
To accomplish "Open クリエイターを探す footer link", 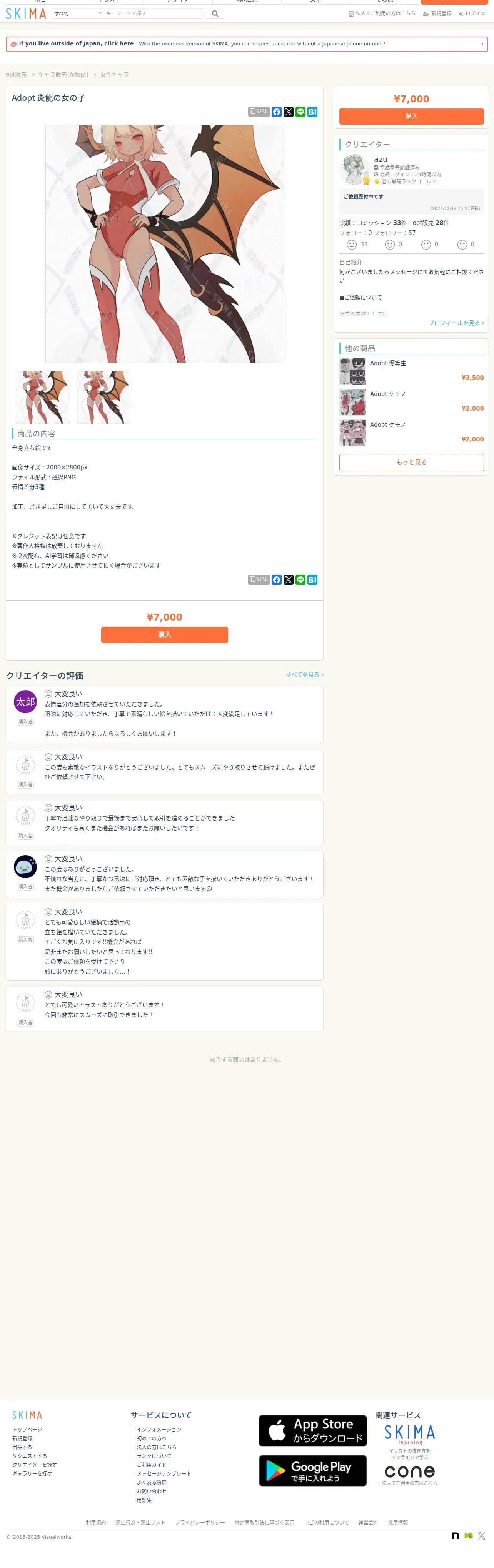I will tap(35, 1465).
